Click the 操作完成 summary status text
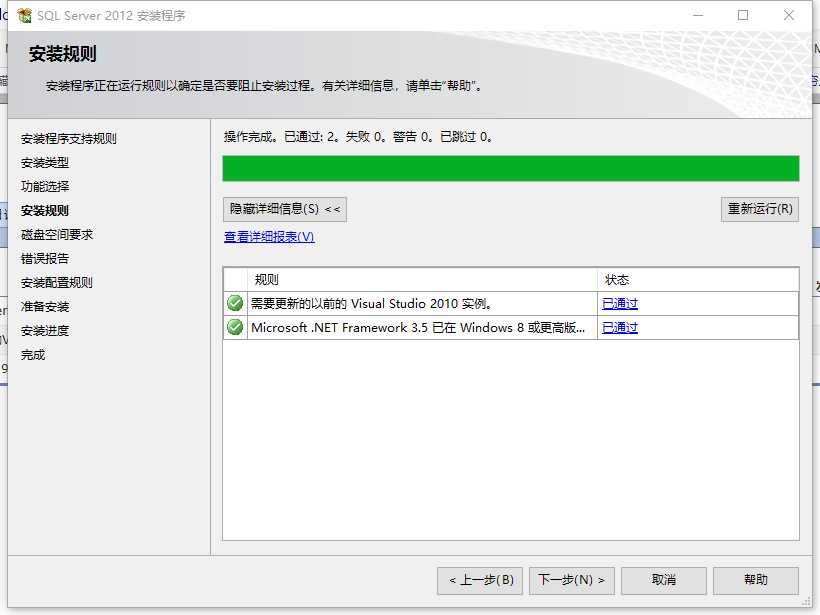This screenshot has height=615, width=820. 358,137
